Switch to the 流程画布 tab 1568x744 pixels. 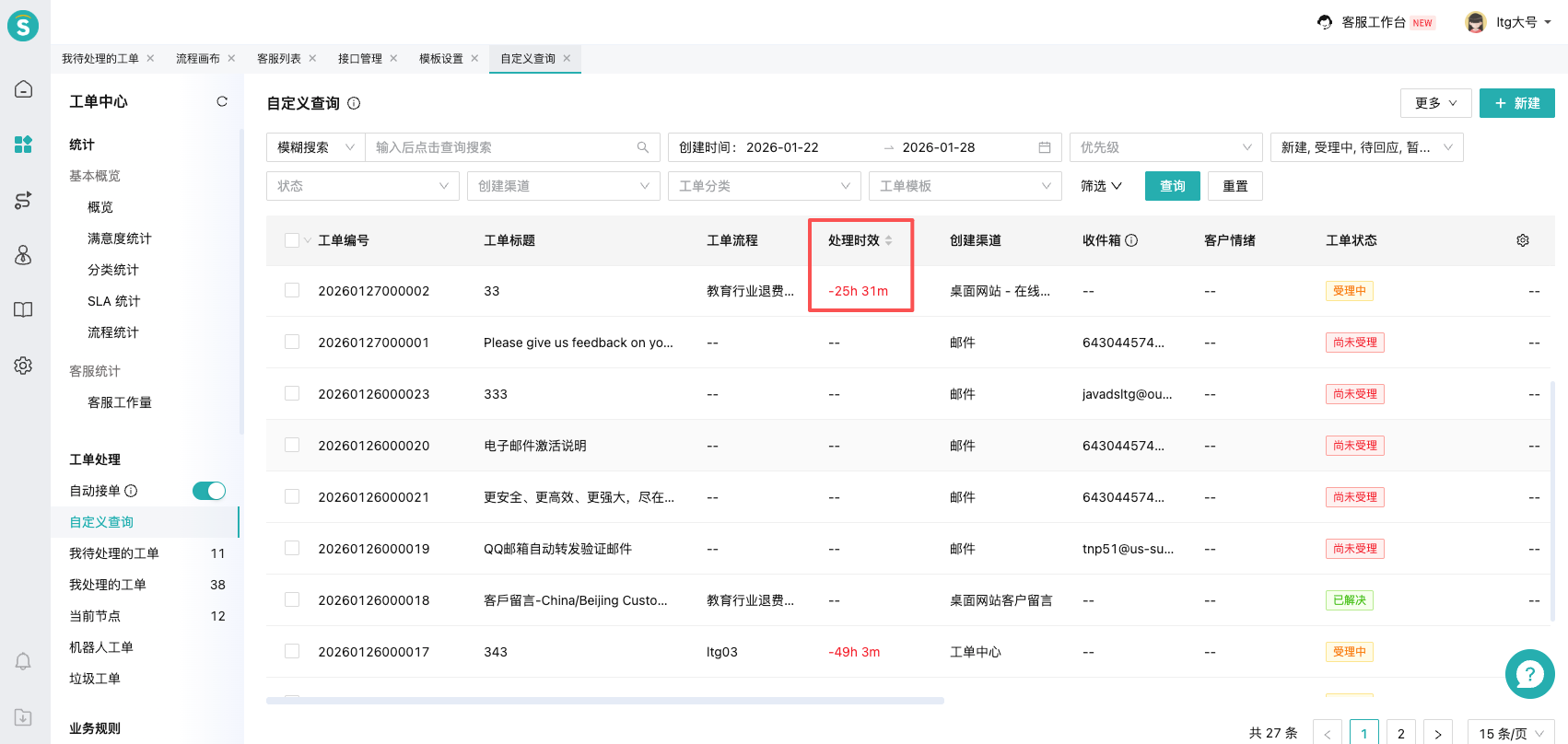pos(198,59)
